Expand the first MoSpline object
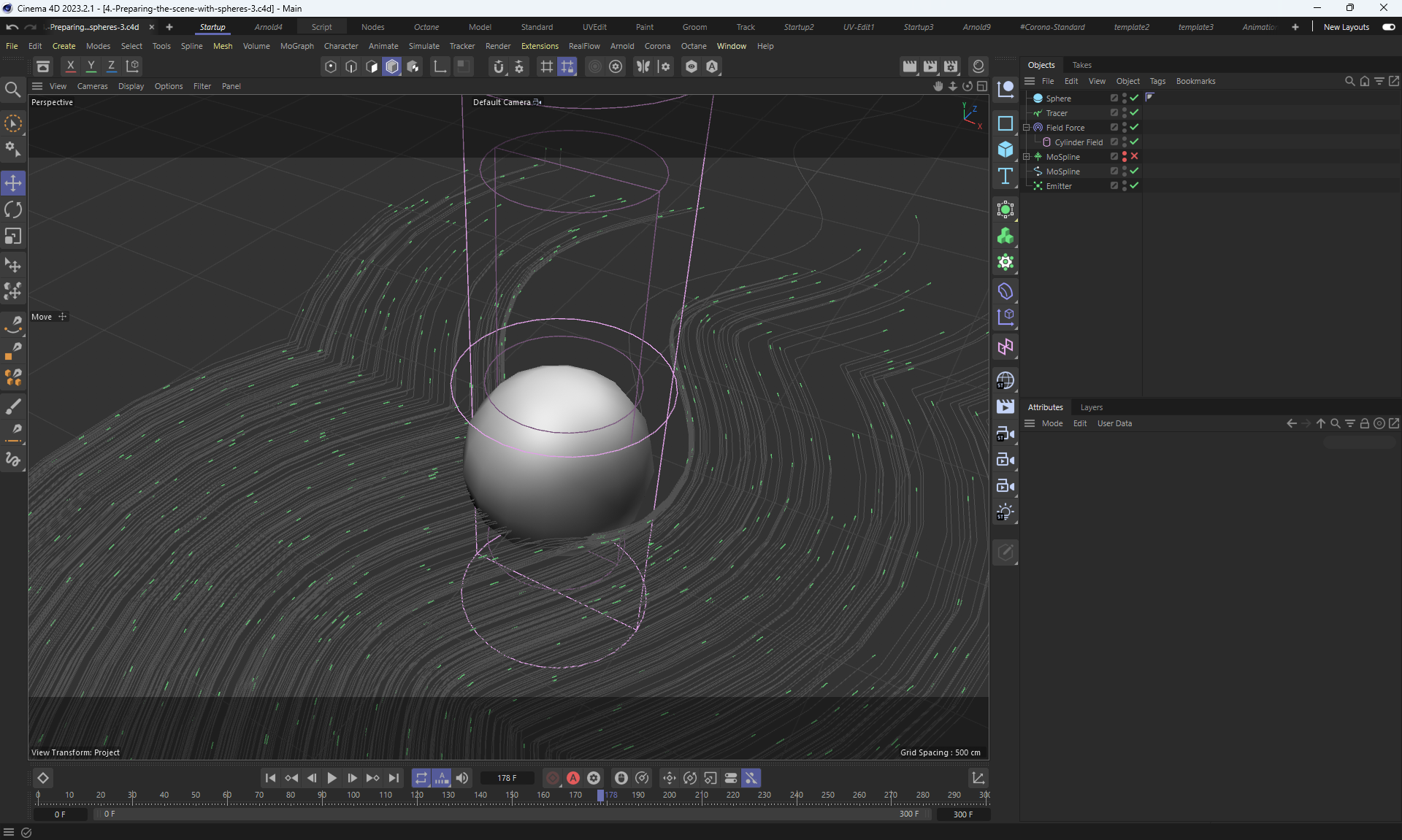Screen dimensions: 1402x840 click(1026, 156)
